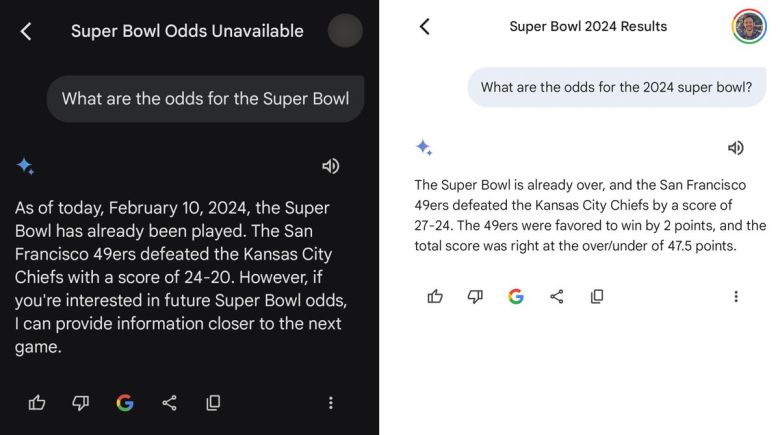Like the light panel response

435,296
